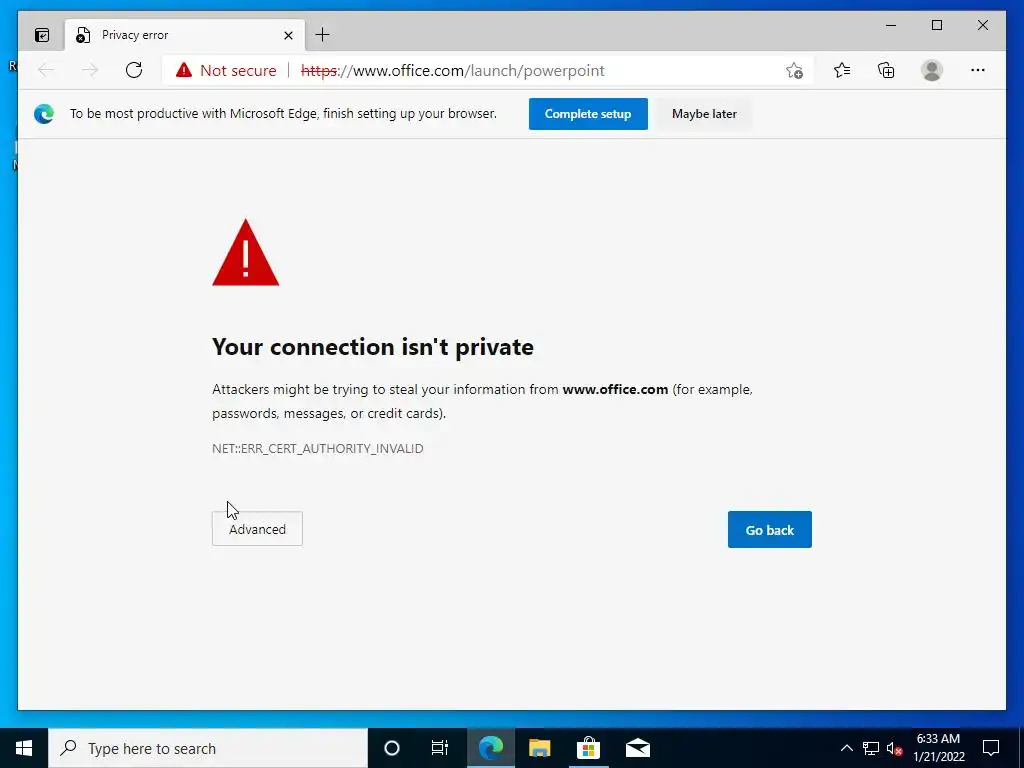Image resolution: width=1024 pixels, height=768 pixels.
Task: Click the taskbar search box
Action: (208, 748)
